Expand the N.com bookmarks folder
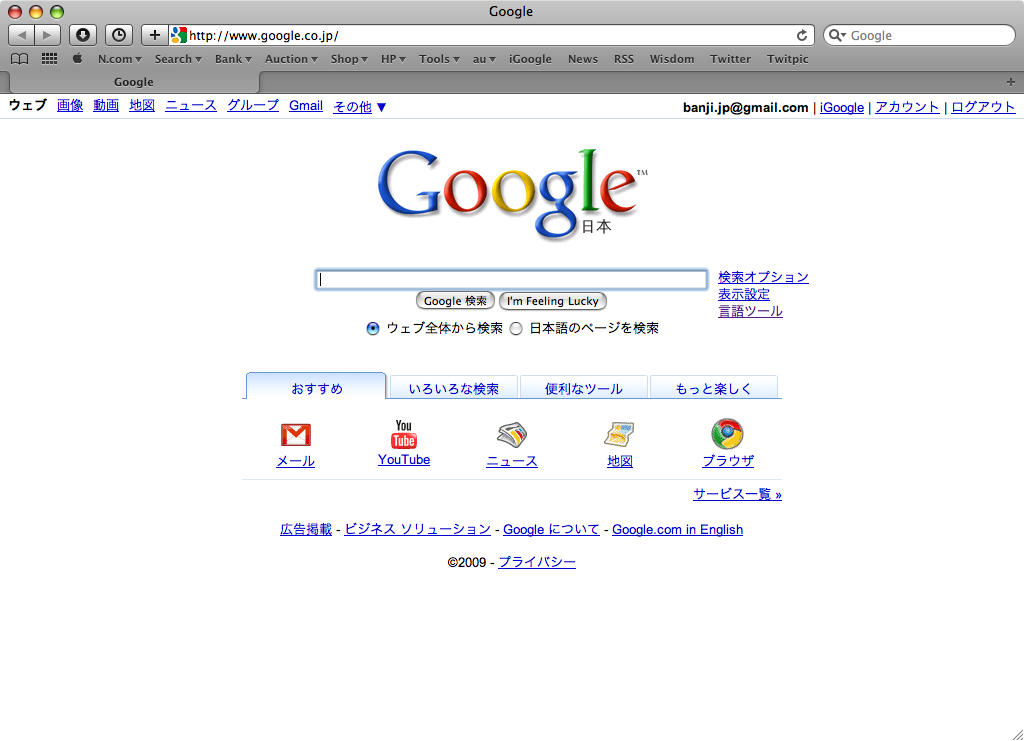The height and width of the screenshot is (741, 1024). (x=120, y=59)
